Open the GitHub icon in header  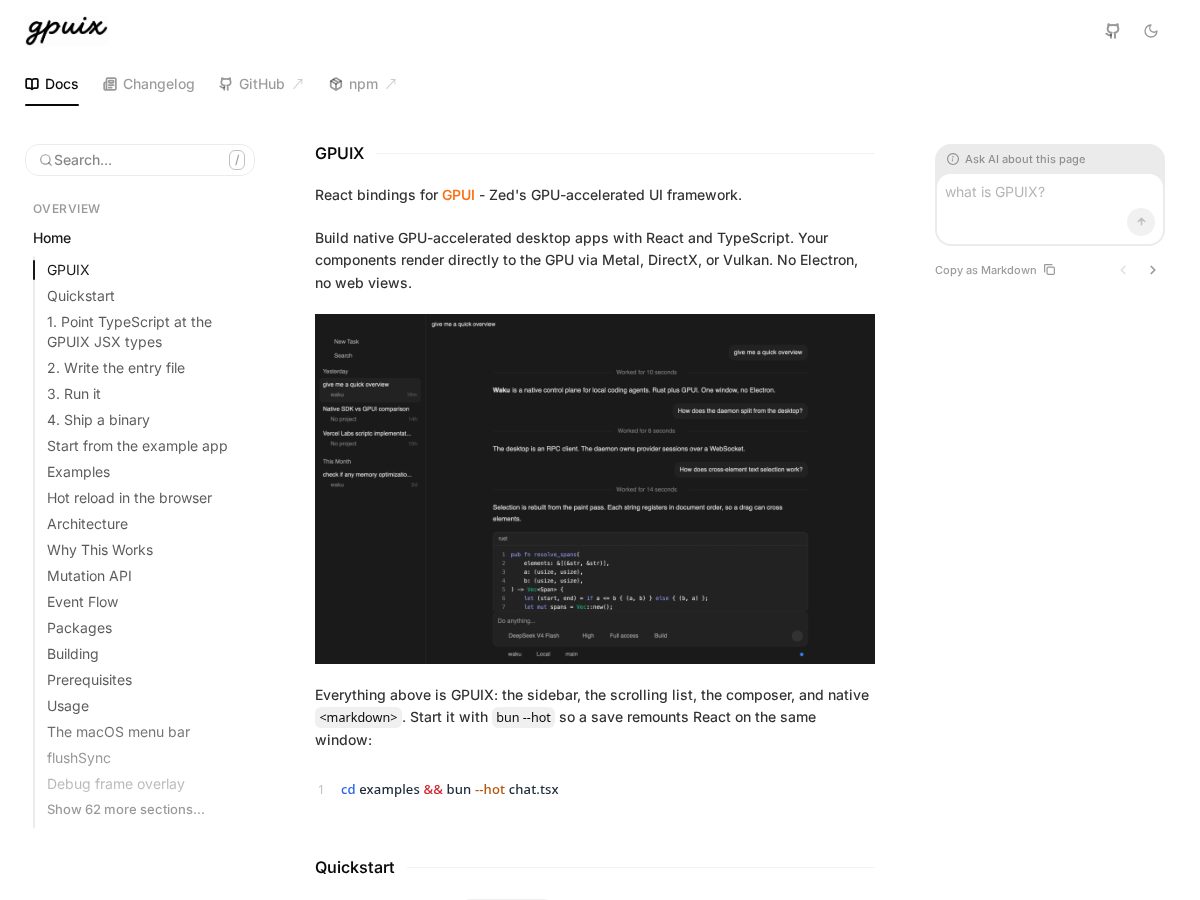[x=1112, y=31]
